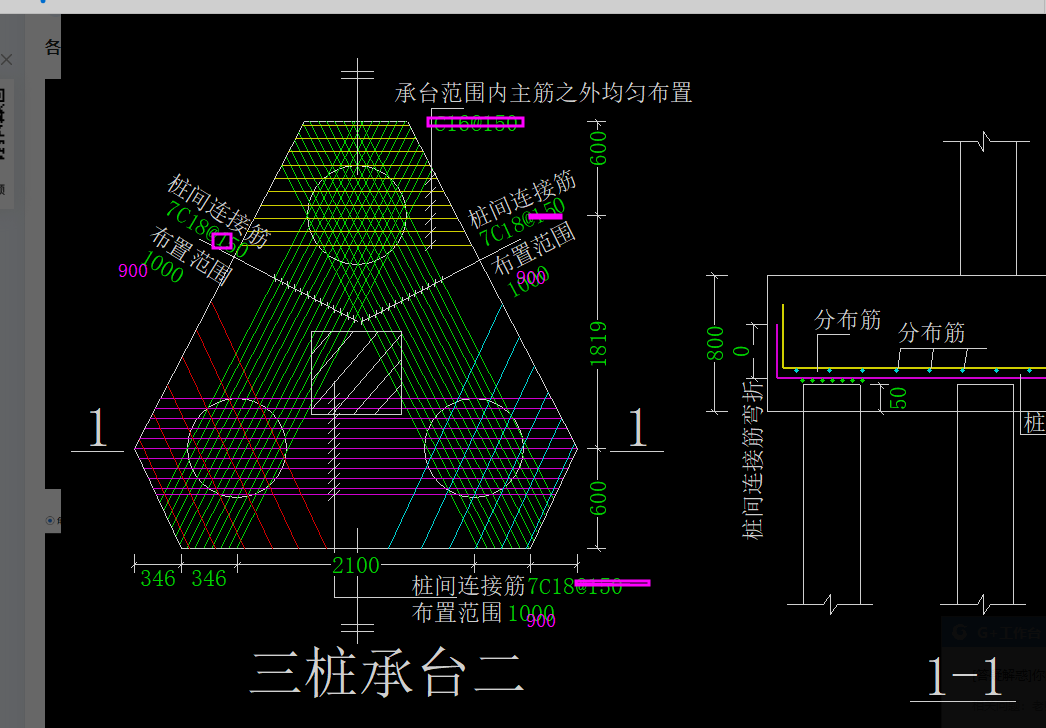Click the bottom 布置范围 1000 annotation

(x=483, y=613)
